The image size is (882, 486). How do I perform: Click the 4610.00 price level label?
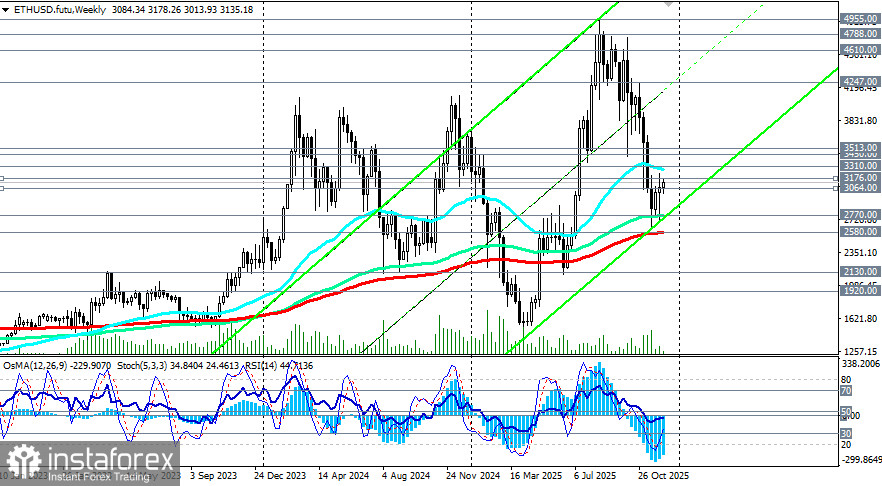click(x=859, y=50)
